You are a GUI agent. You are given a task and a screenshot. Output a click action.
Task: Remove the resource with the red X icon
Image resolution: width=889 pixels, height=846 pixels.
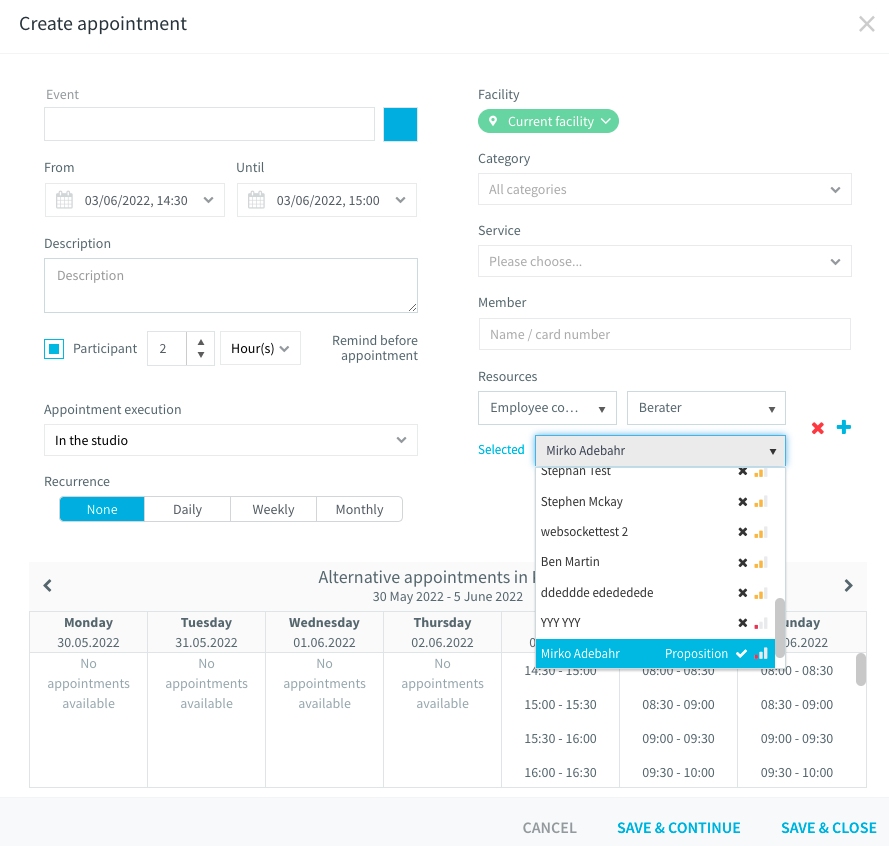click(817, 428)
